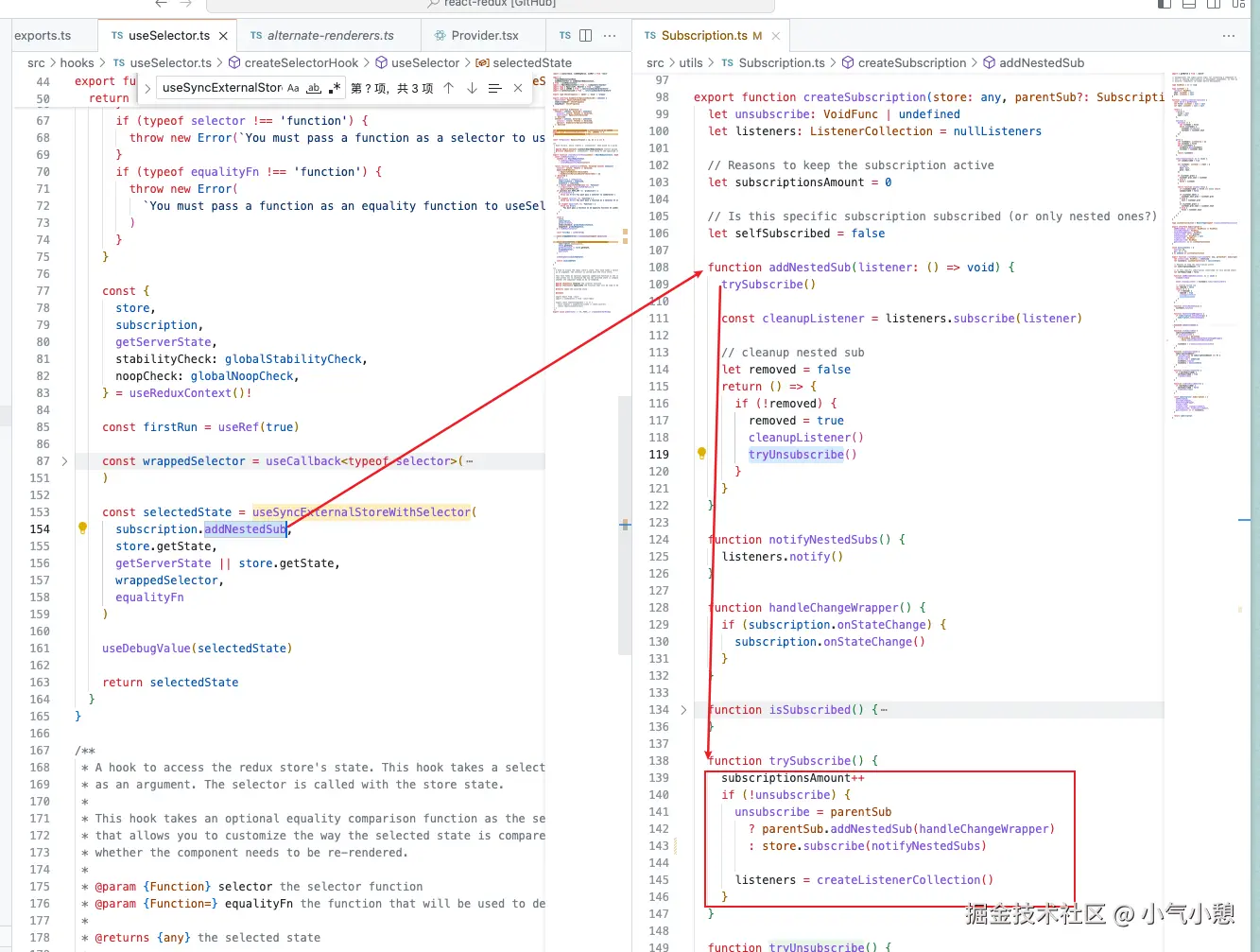Click the partially hidden TS tab beside Provider.tsx
This screenshot has width=1260, height=952.
tap(565, 36)
